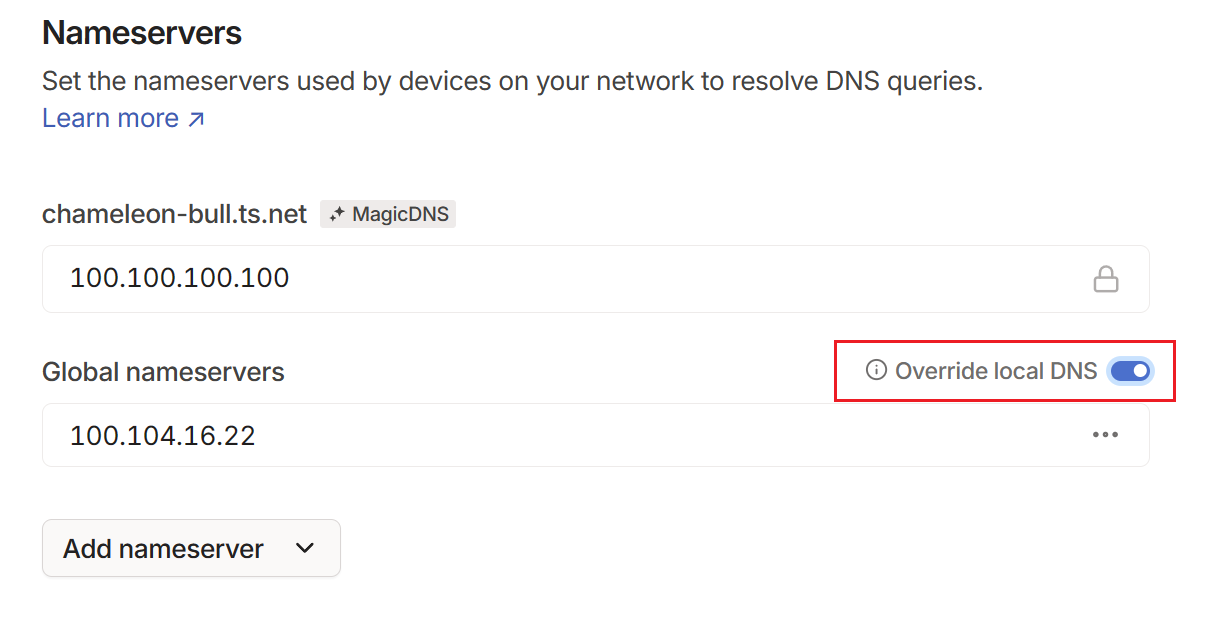Select the 100.104.16.22 global nameserver entry
This screenshot has height=622, width=1223.
click(596, 435)
